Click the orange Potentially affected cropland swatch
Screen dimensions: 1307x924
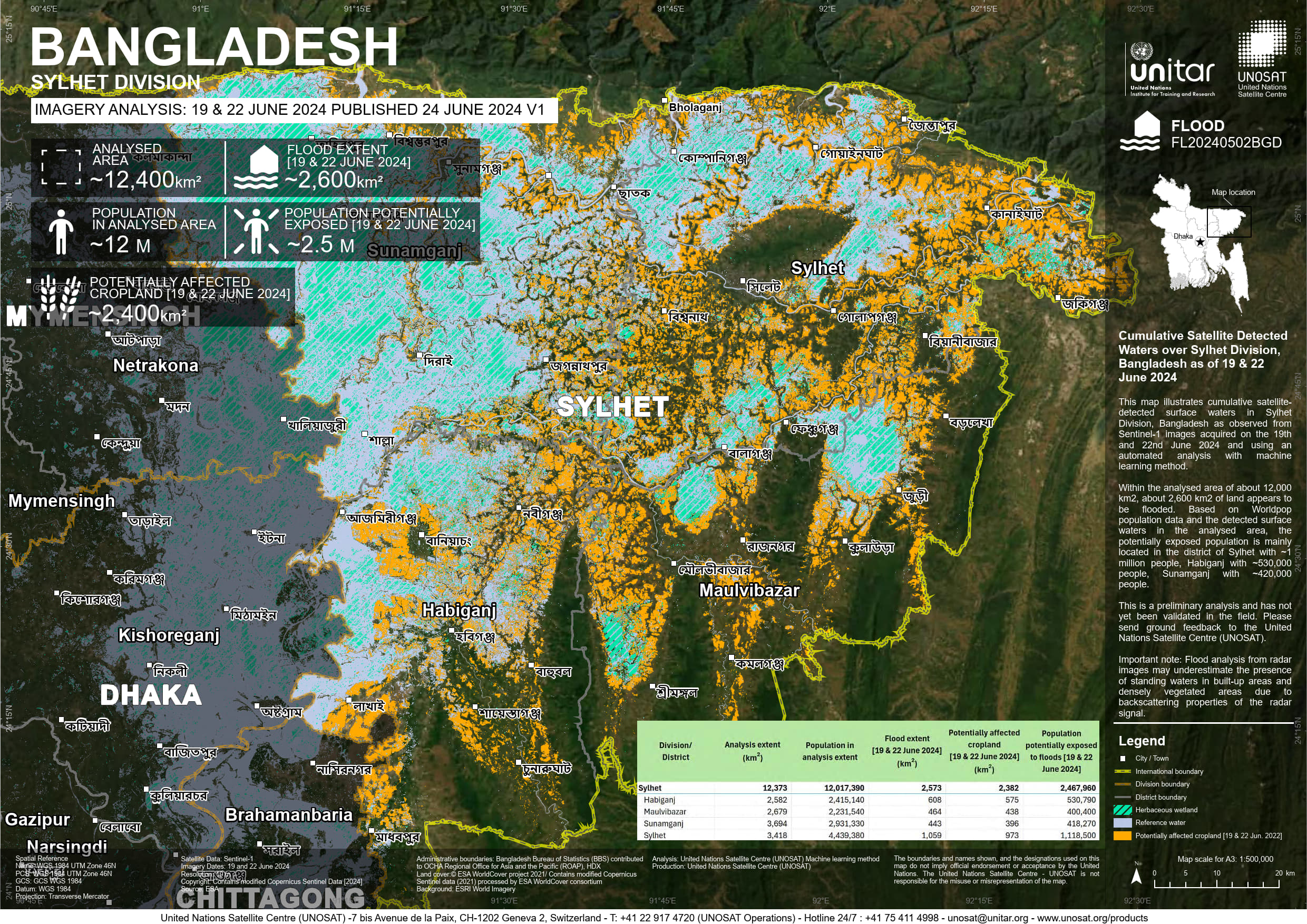(1123, 836)
